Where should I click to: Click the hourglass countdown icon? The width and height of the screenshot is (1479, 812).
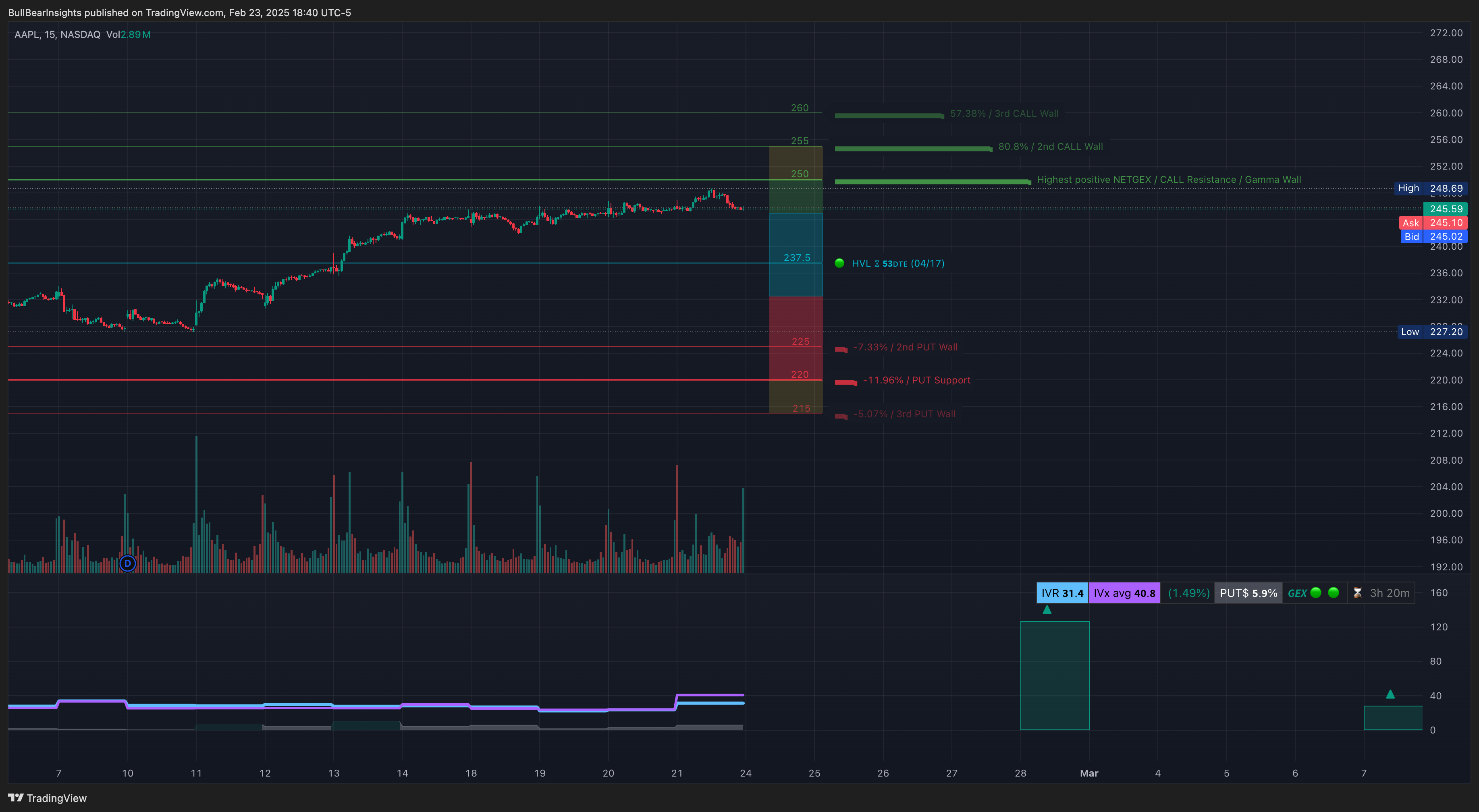point(1357,593)
